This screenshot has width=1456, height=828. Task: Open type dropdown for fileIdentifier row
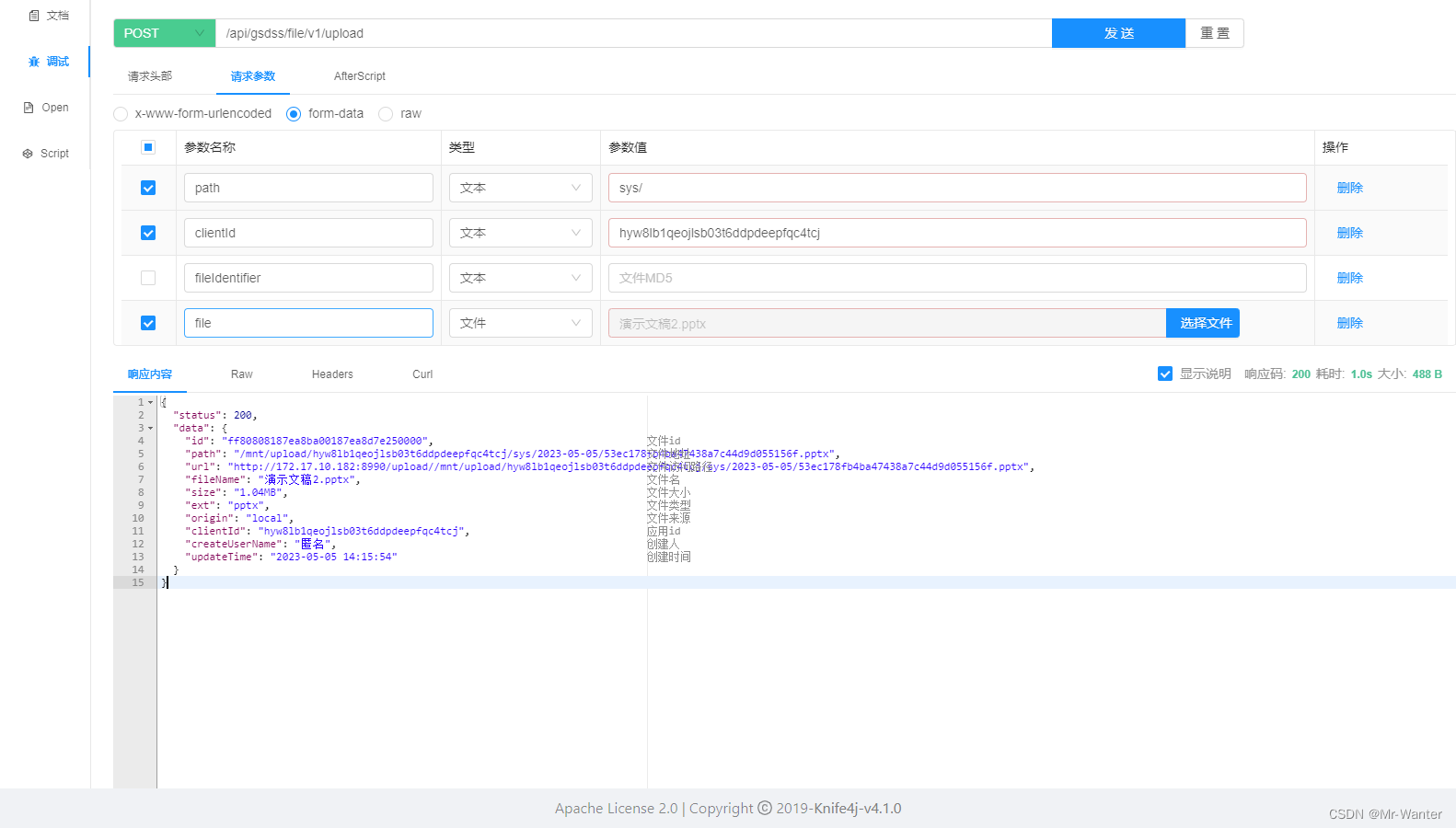(521, 278)
